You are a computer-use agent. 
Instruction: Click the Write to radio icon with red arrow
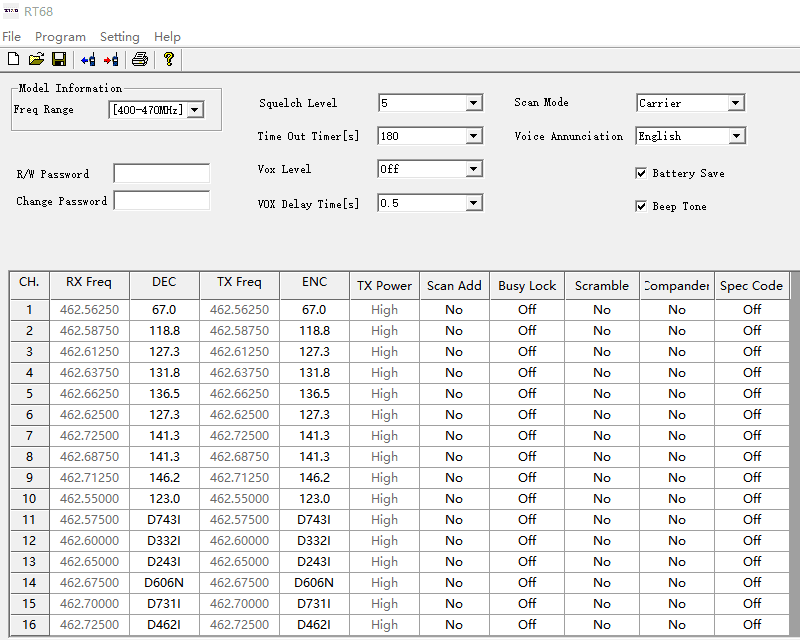(x=111, y=60)
